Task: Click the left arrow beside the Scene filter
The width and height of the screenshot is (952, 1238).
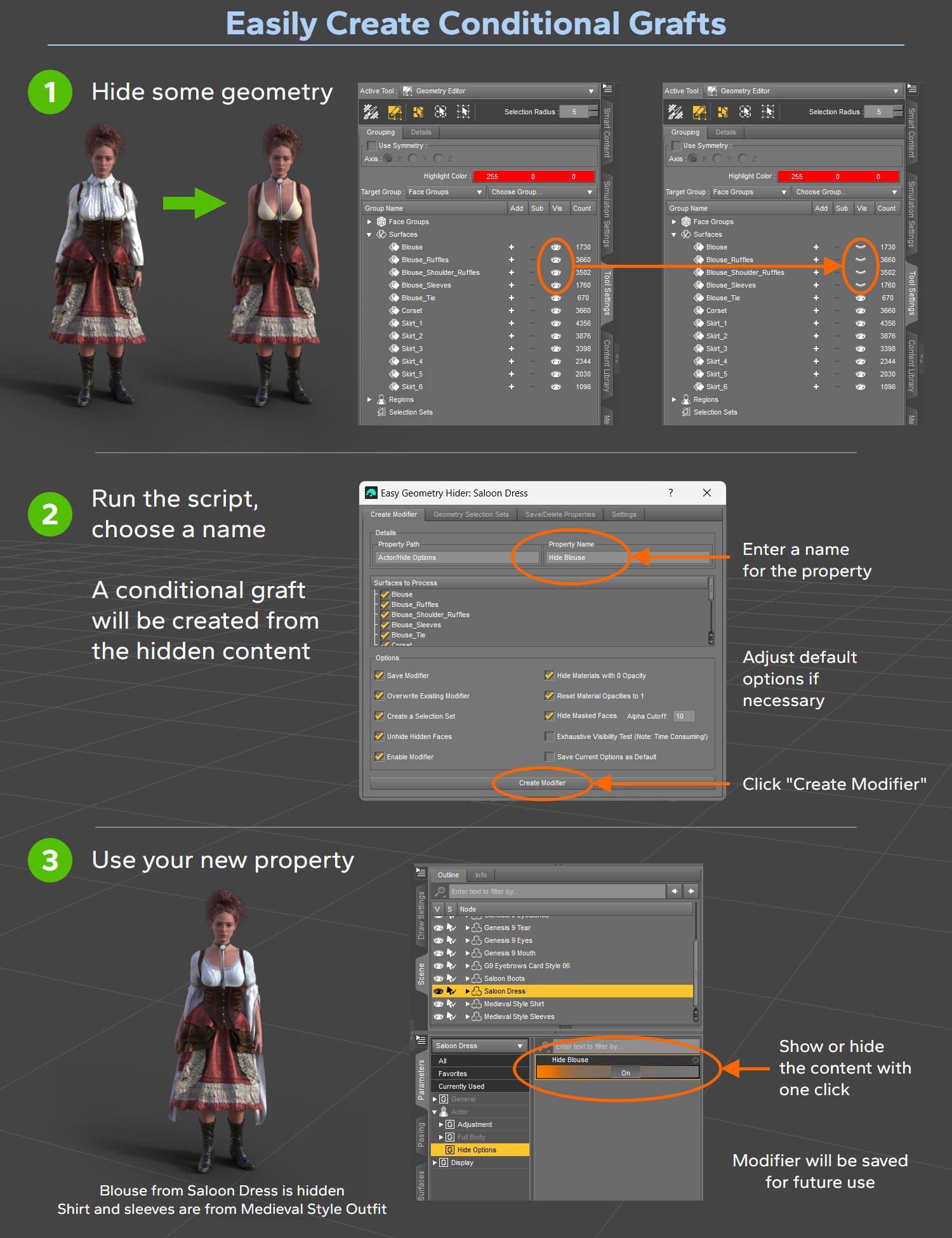Action: click(x=675, y=891)
